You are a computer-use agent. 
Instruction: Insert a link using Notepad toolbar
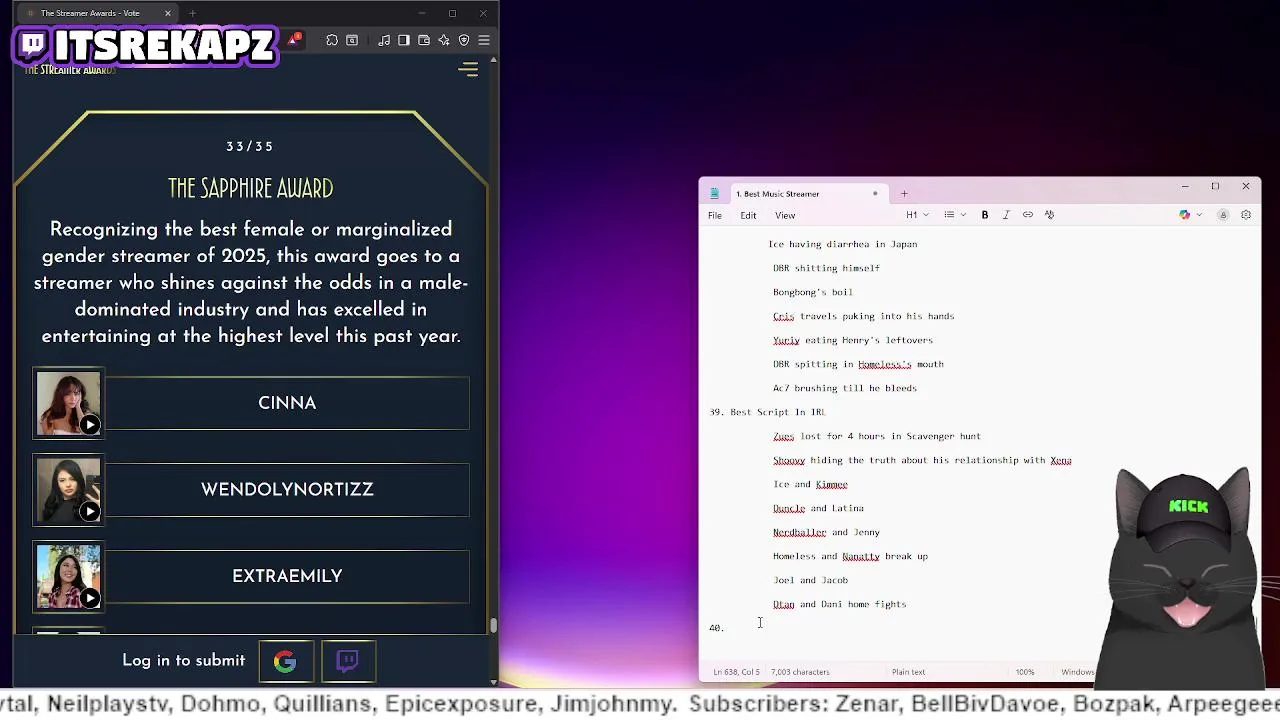[x=1028, y=215]
